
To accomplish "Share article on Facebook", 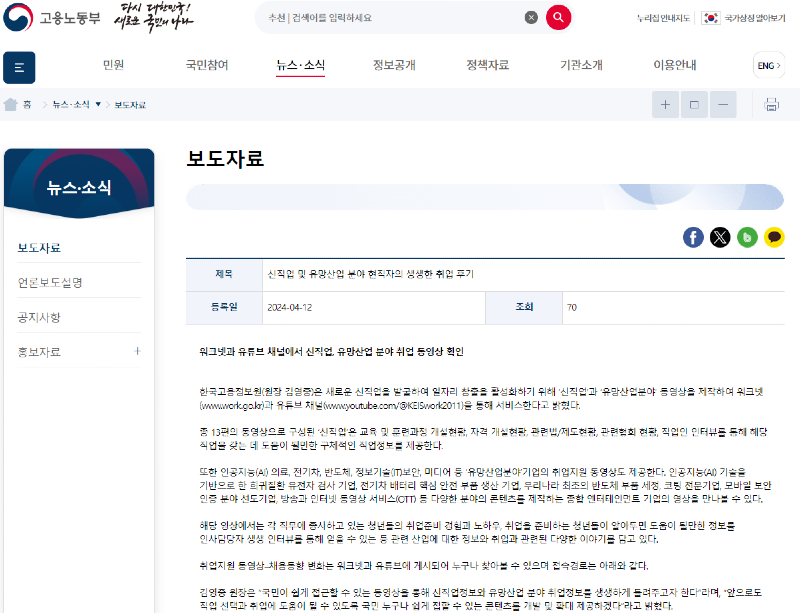I will (693, 237).
